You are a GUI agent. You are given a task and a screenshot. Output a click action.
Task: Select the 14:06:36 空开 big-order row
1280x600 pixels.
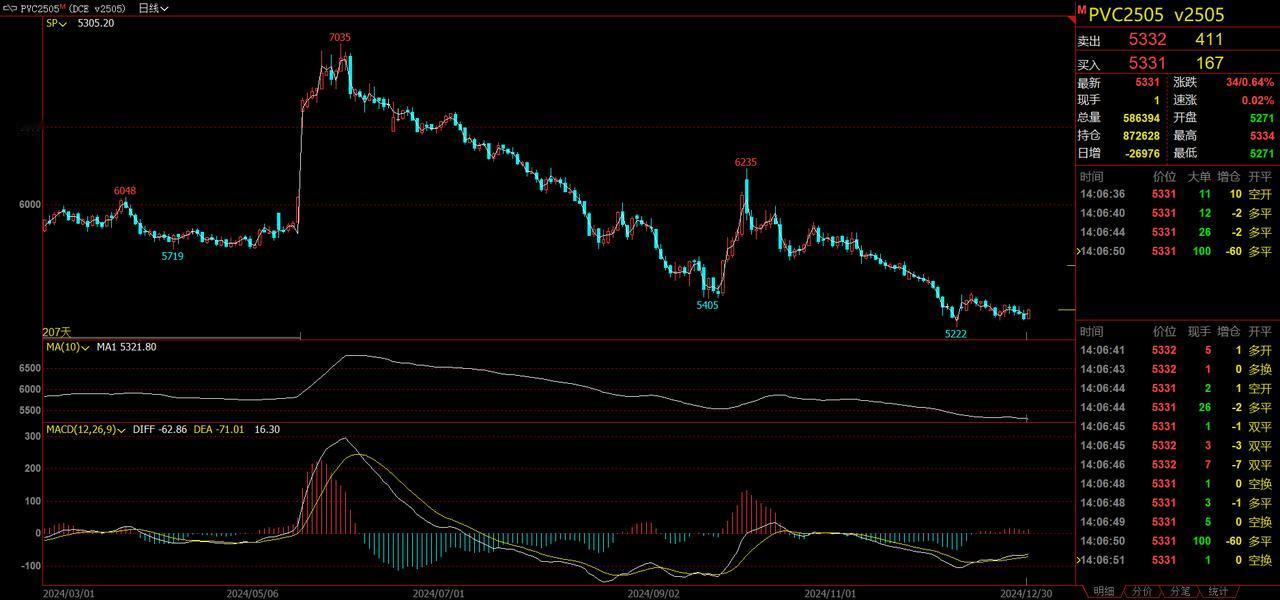(1177, 194)
